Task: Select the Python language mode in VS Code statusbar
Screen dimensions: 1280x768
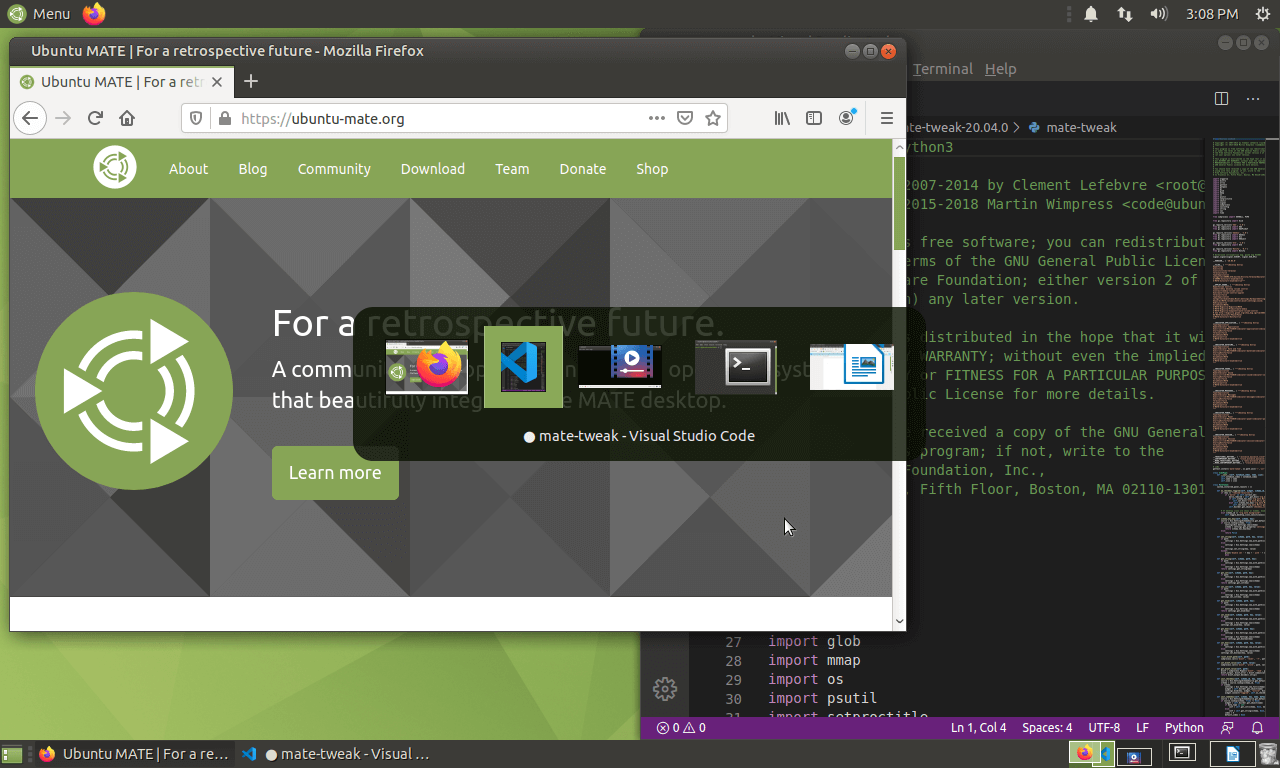Action: (x=1184, y=728)
